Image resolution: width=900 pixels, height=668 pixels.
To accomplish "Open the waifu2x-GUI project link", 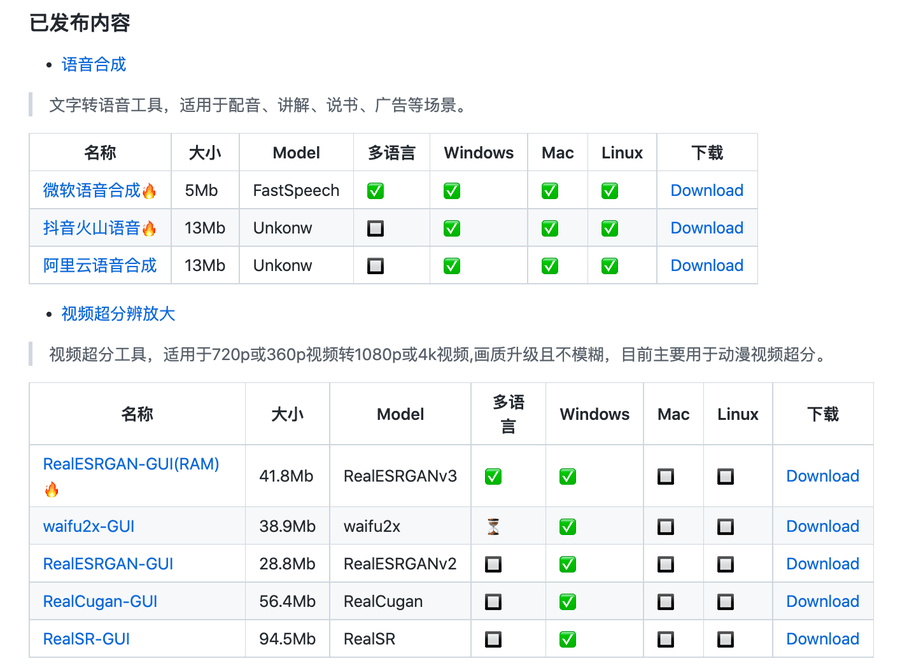I will [88, 526].
